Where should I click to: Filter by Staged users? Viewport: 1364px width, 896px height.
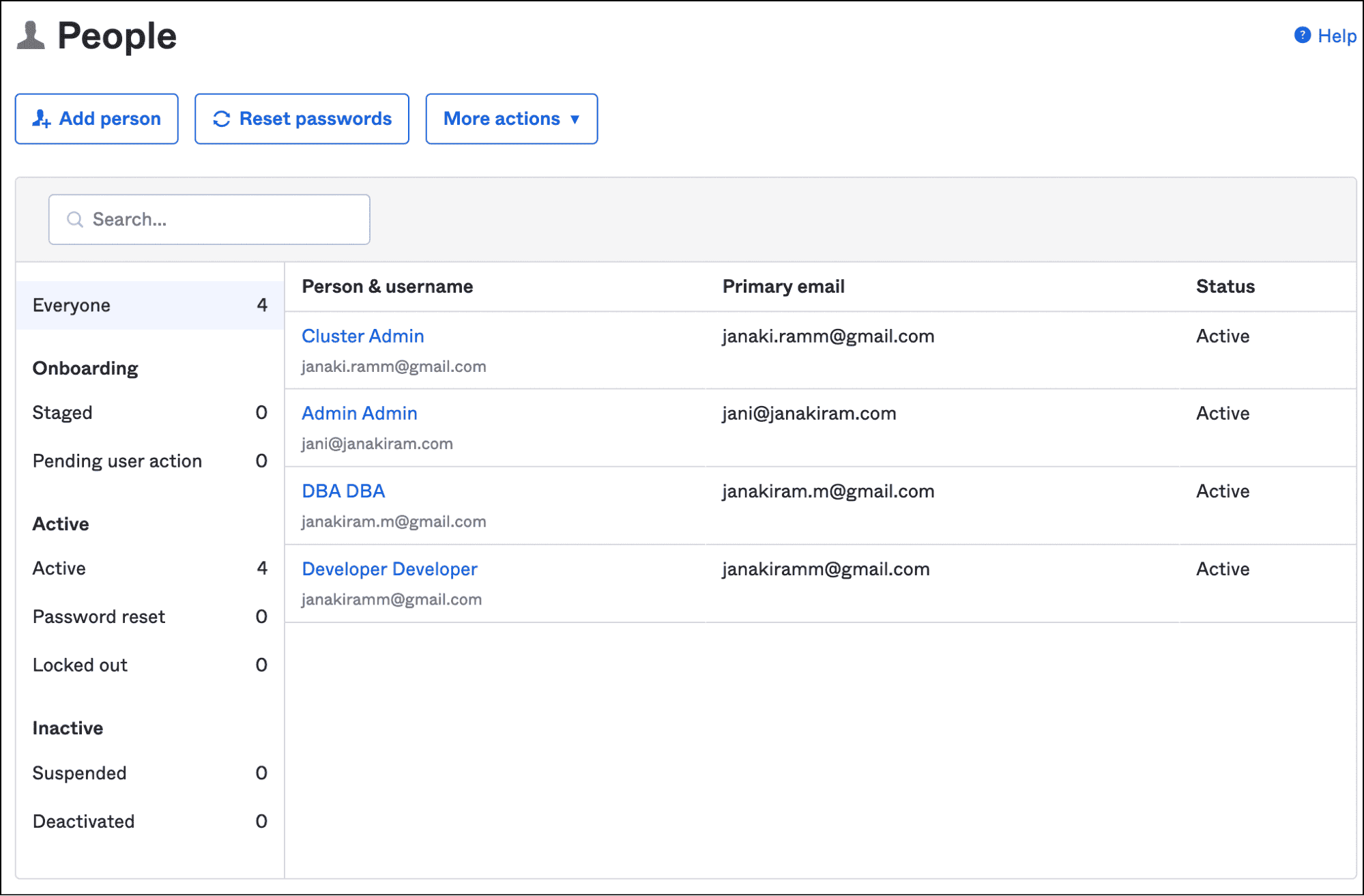pos(62,413)
